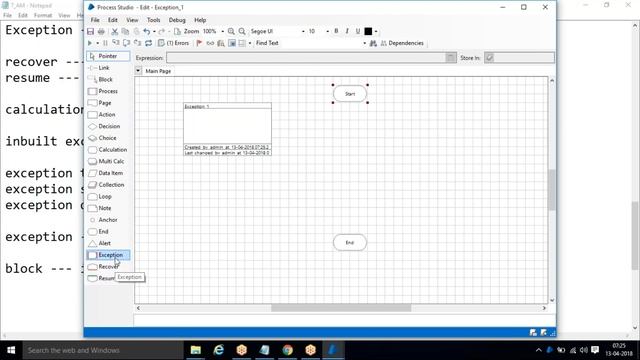Run the process with the Go play icon
Viewport: 640px width, 360px height.
[90, 43]
